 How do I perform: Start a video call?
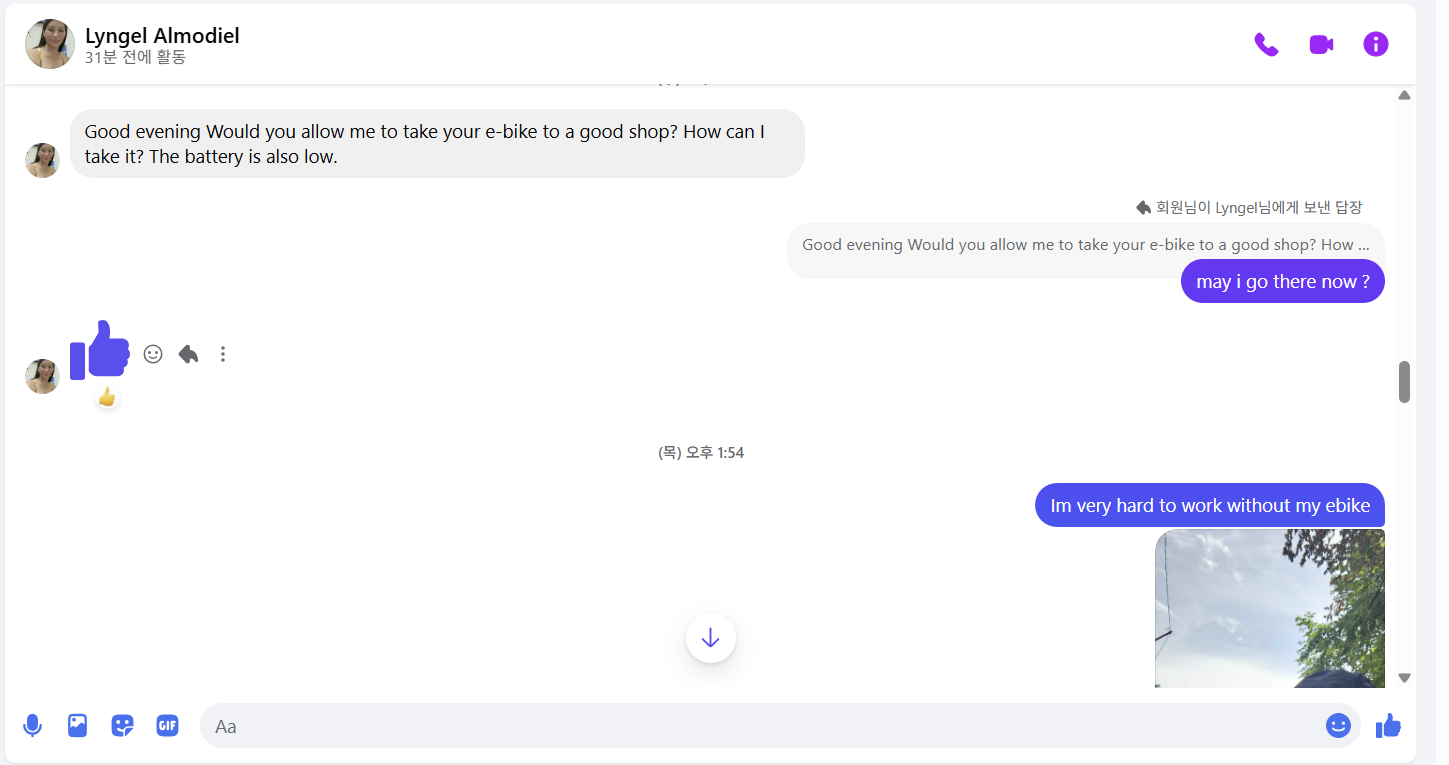(x=1321, y=45)
